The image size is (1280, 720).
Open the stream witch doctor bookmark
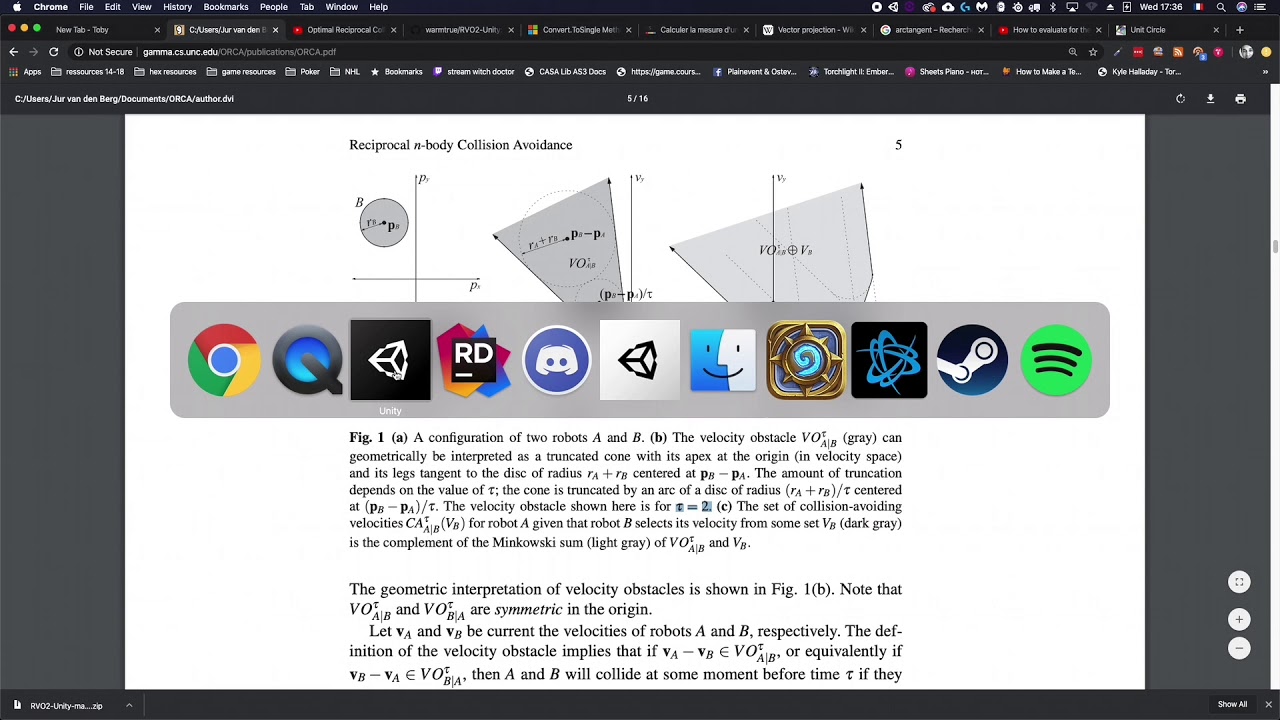474,72
